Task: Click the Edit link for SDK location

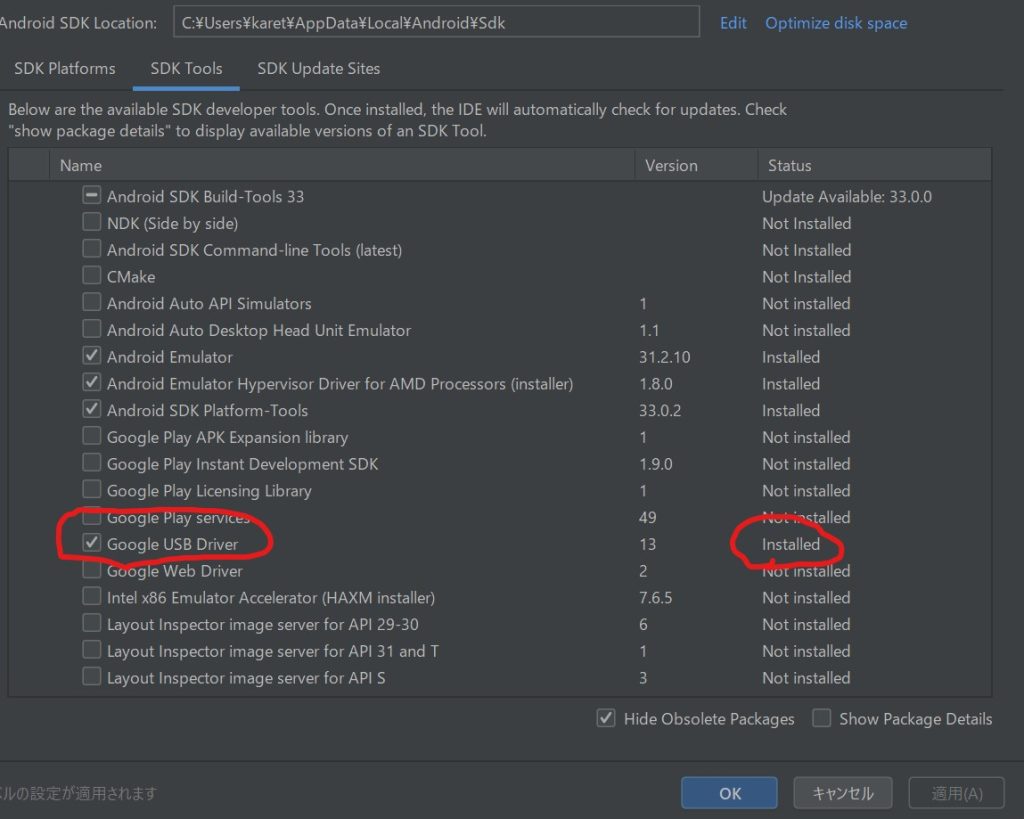Action: tap(733, 23)
